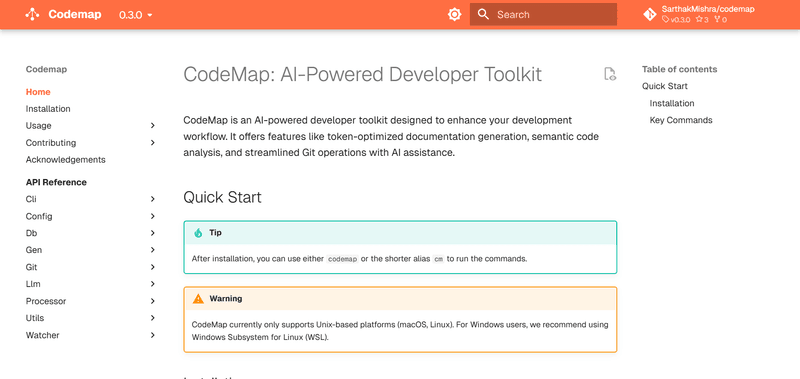Click the Quick Start heading
Viewport: 800px width, 379px height.
[x=222, y=197]
